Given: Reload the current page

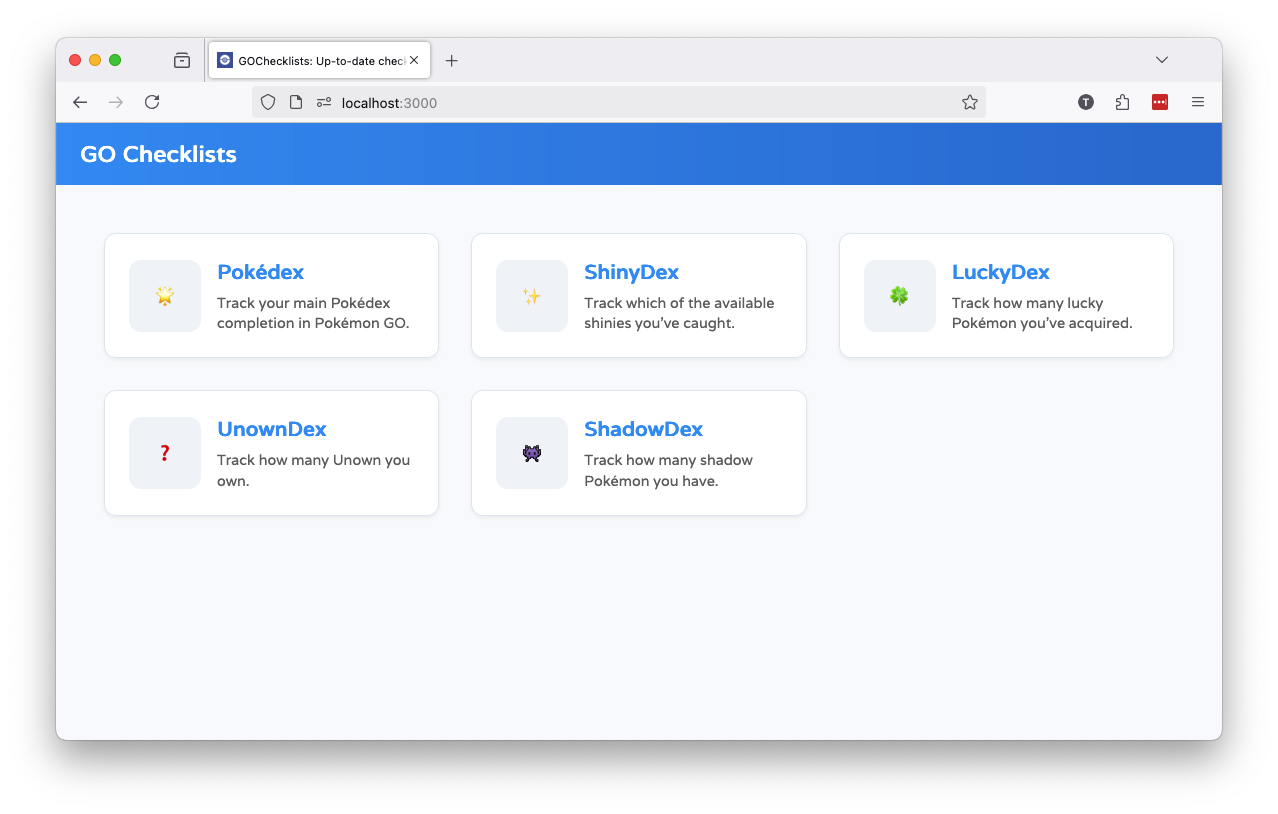Looking at the screenshot, I should [152, 102].
